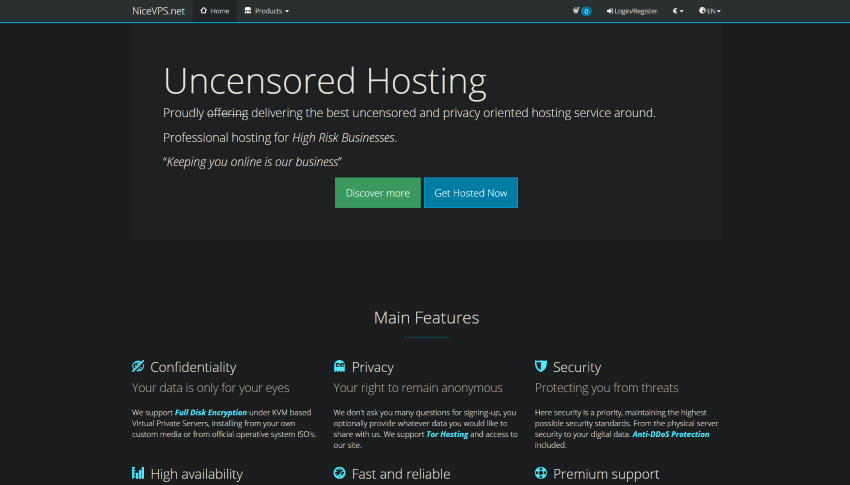Viewport: 850px width, 485px height.
Task: Open the Login/Register page
Action: coord(632,11)
